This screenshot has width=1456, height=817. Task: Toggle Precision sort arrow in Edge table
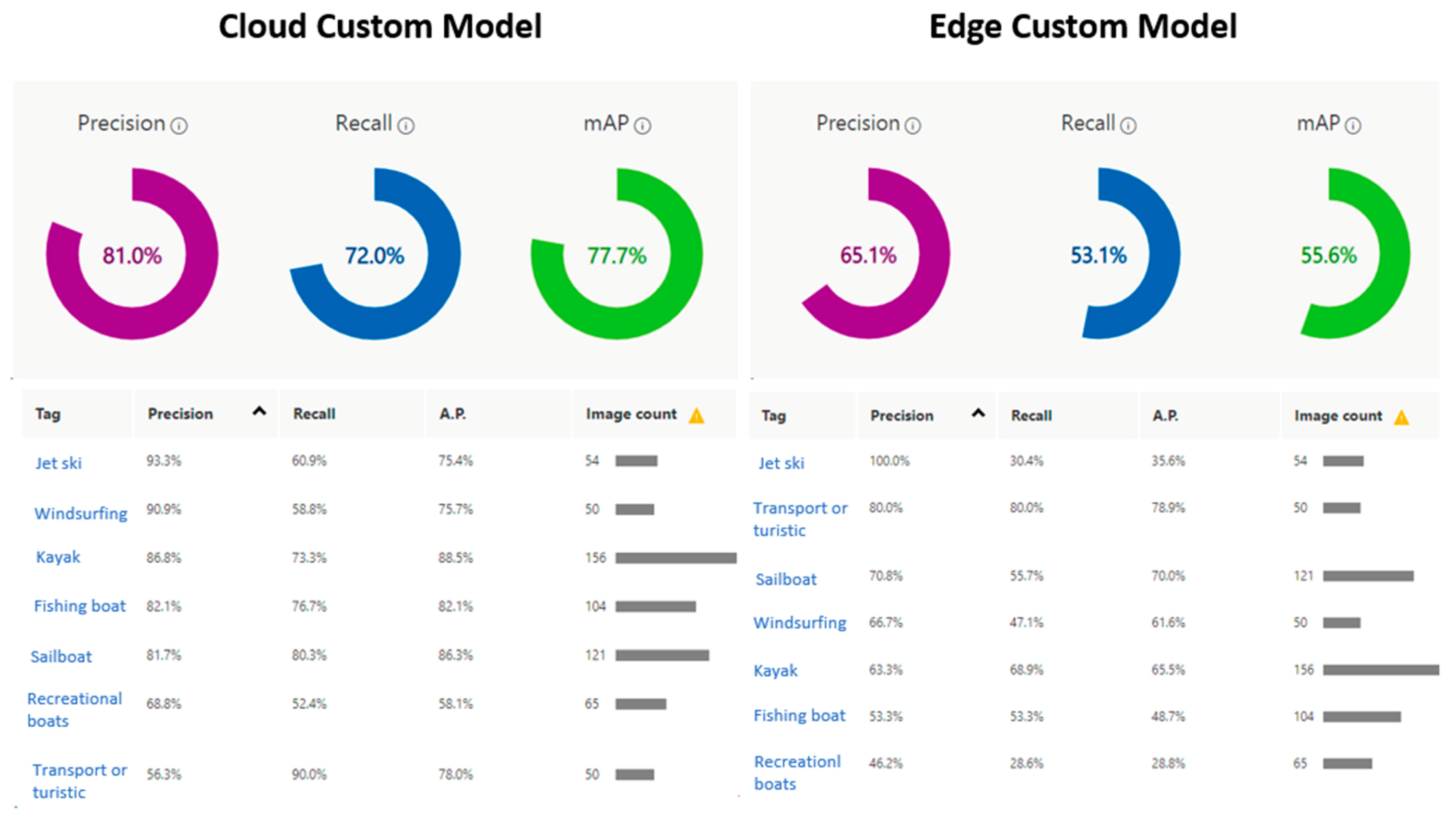tap(978, 414)
